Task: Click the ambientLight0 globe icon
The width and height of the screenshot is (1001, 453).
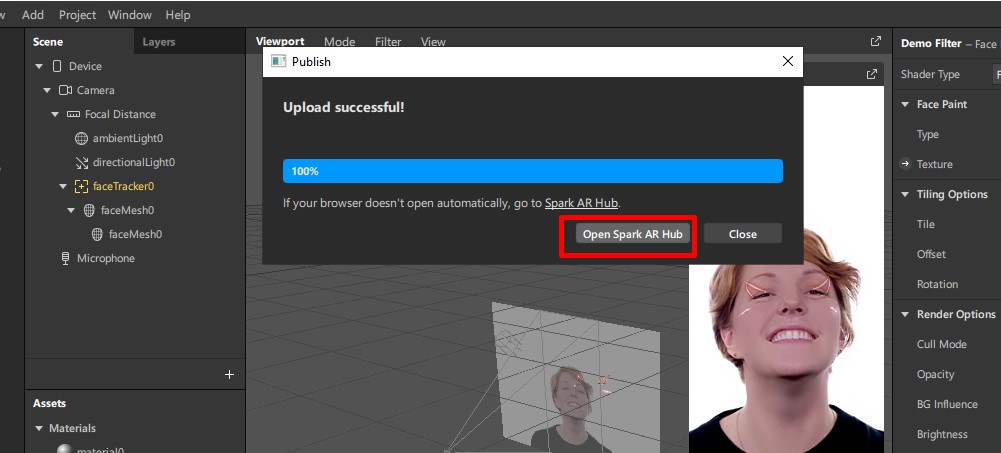Action: click(81, 138)
